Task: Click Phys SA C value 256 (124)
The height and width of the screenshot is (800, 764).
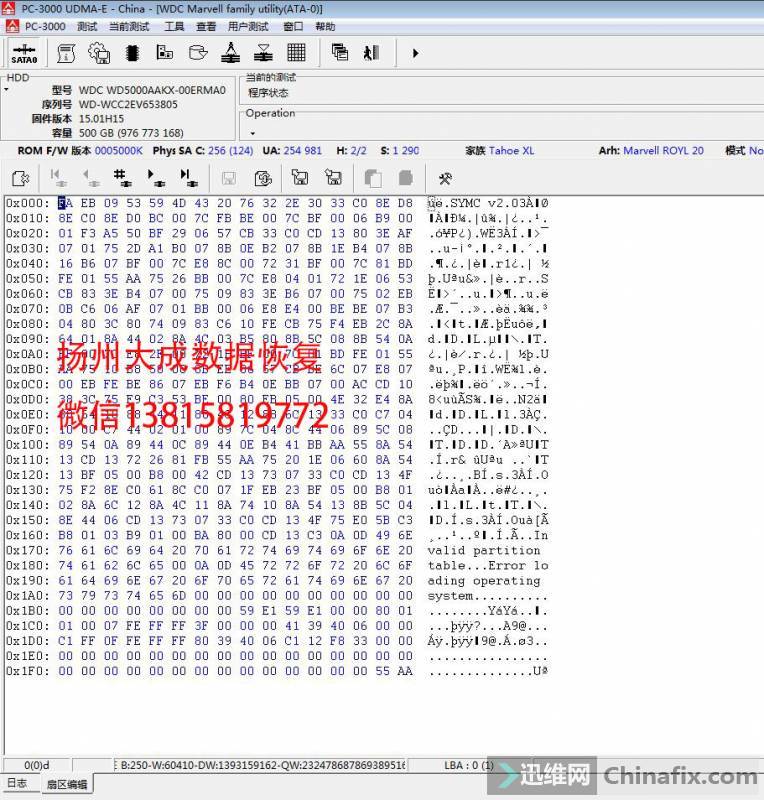Action: point(231,151)
